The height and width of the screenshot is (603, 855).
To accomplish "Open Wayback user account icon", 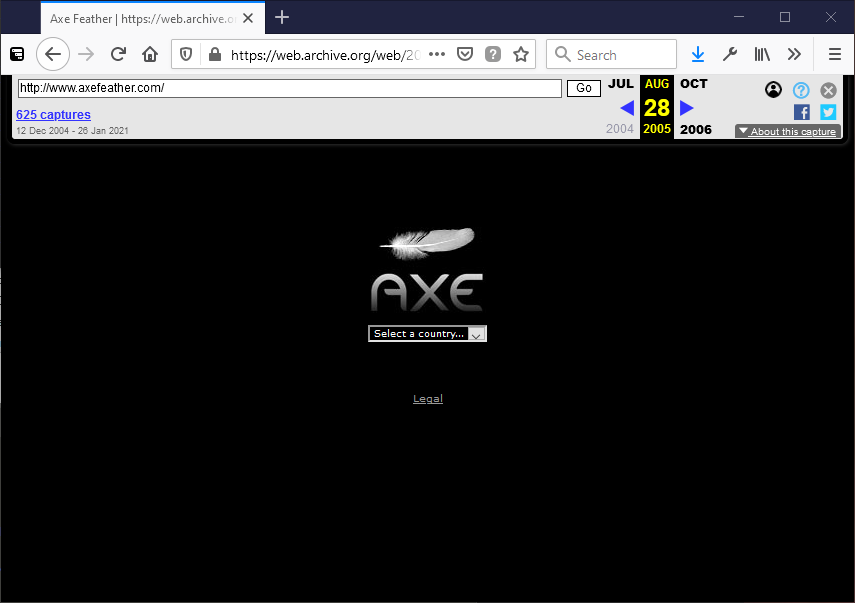I will 773,89.
